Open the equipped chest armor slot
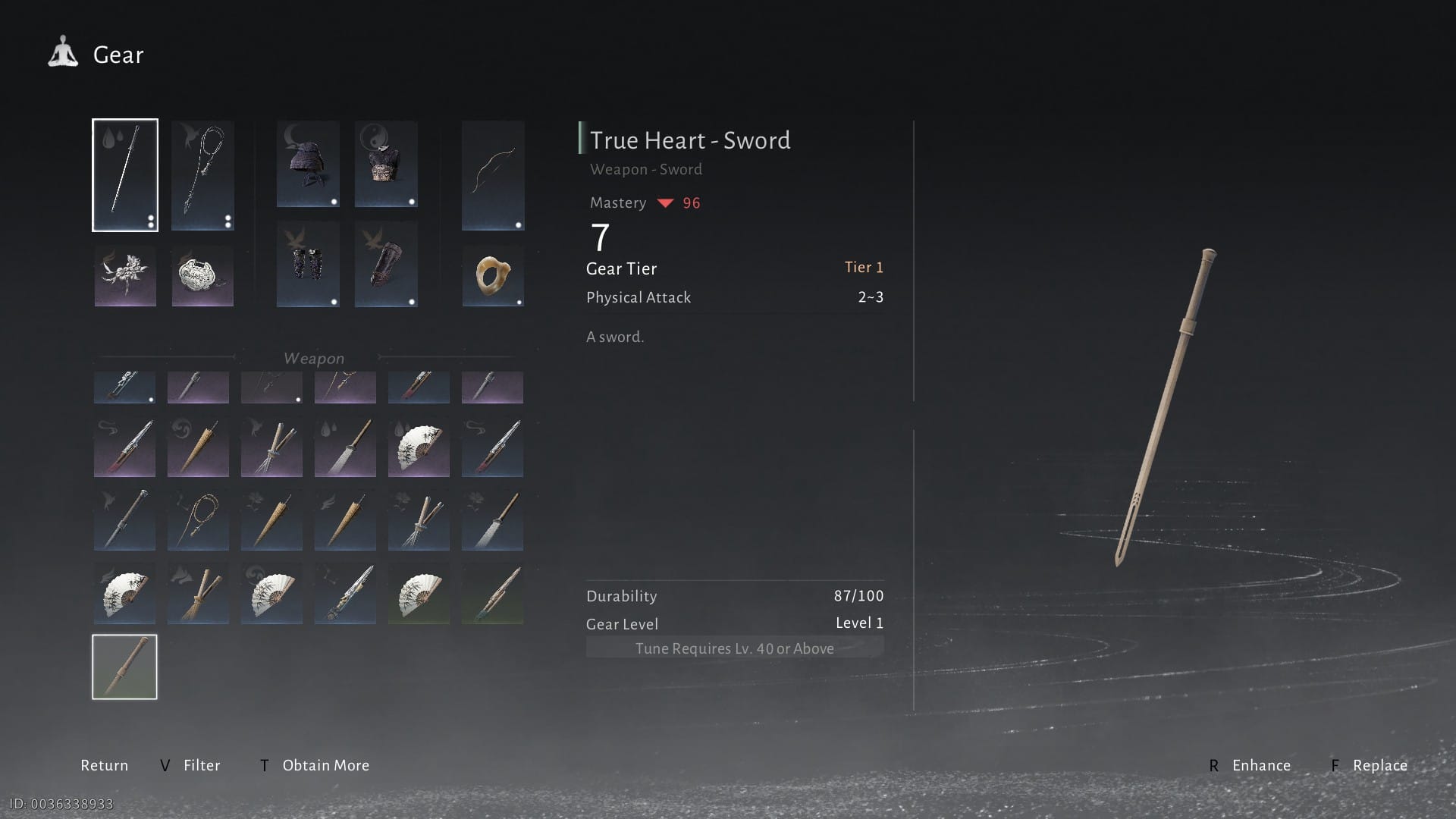This screenshot has height=819, width=1456. coord(386,164)
